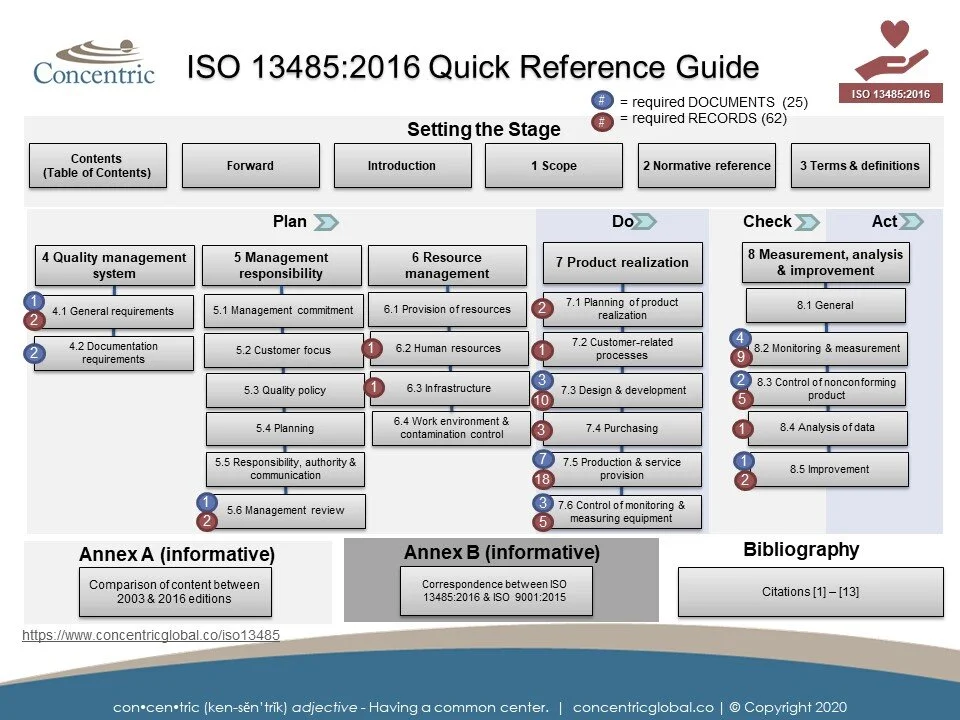Open the concentricglobal.co/iso13485 link
Screen dimensions: 960x720
(148, 634)
